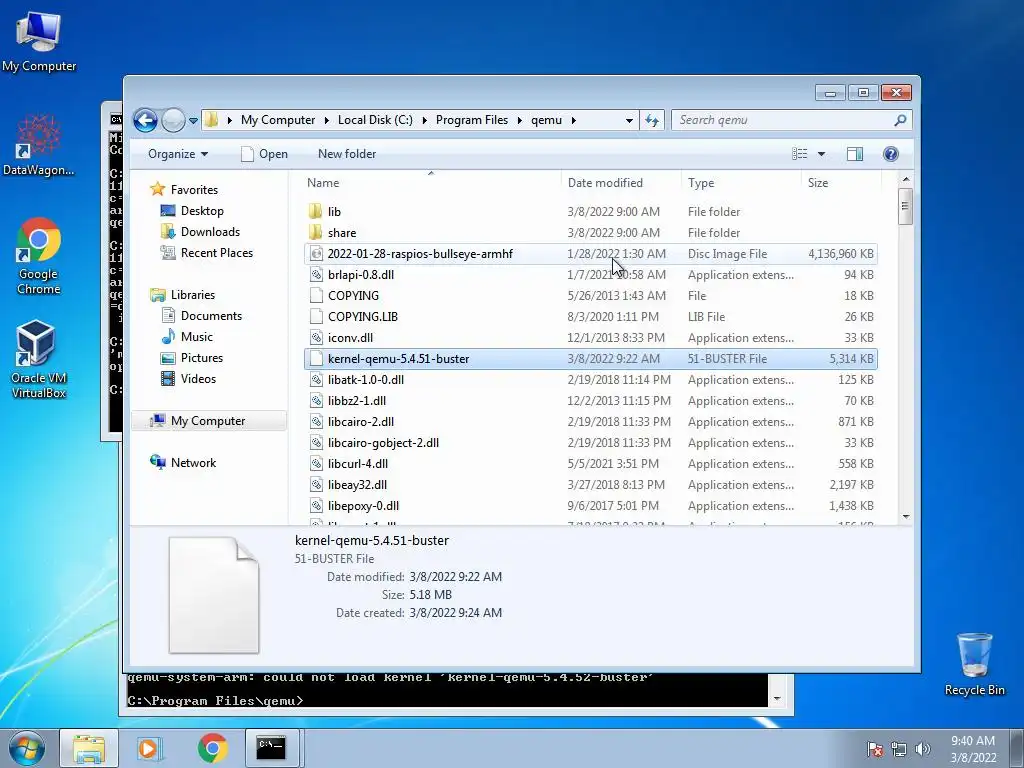Select Local Disk (C:) breadcrumb
The height and width of the screenshot is (768, 1024).
375,120
